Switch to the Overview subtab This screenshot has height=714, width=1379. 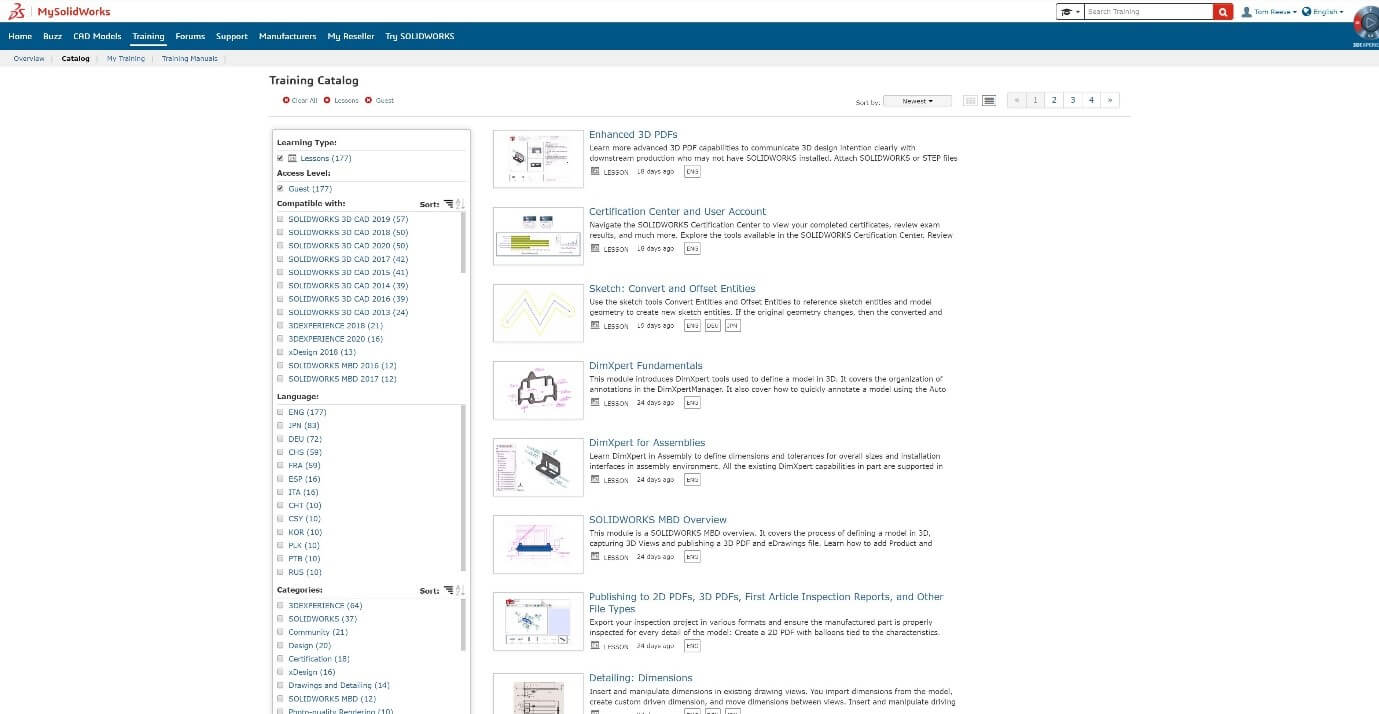pos(29,59)
